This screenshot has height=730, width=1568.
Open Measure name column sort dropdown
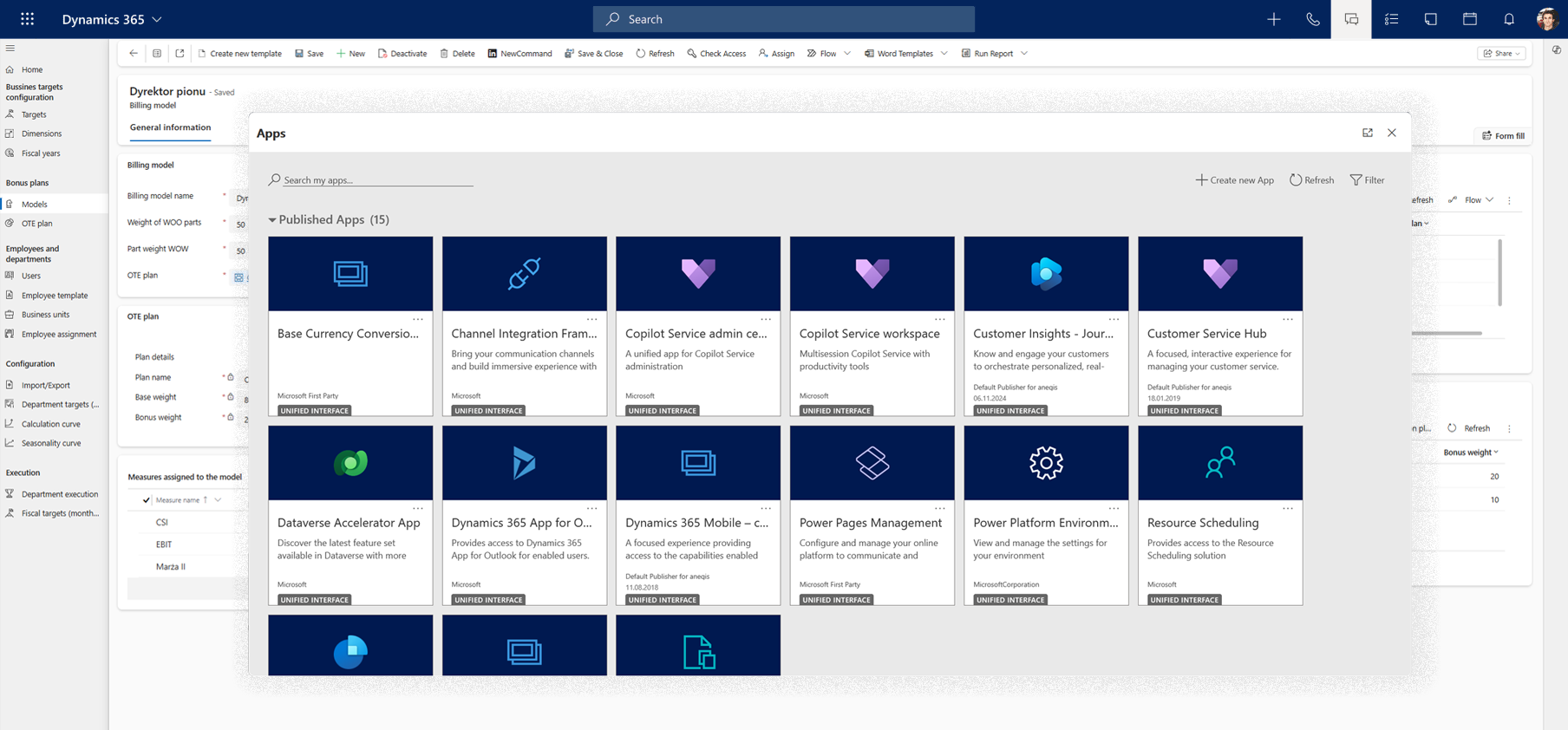point(218,500)
